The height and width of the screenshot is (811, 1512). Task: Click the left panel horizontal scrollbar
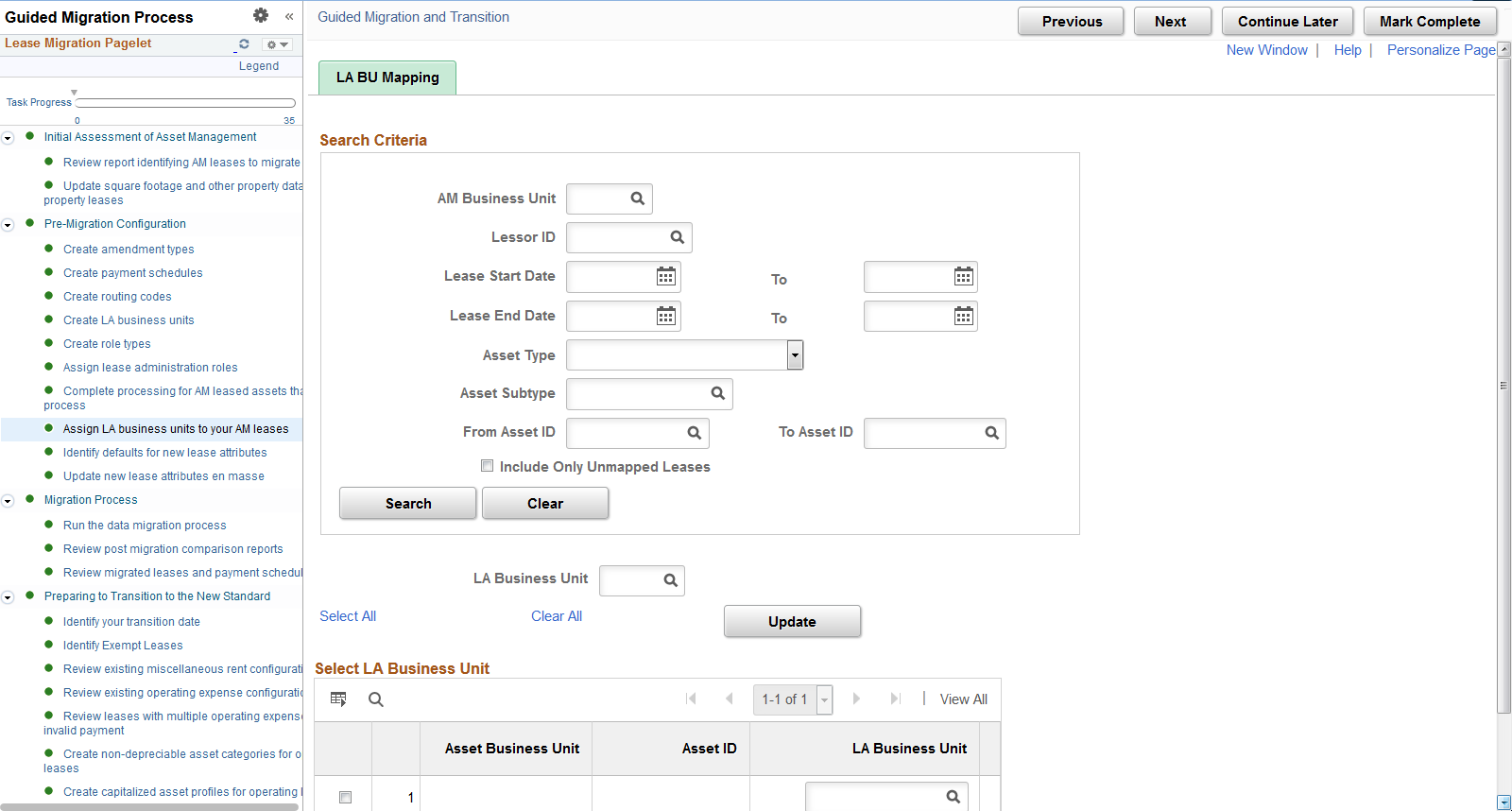149,807
